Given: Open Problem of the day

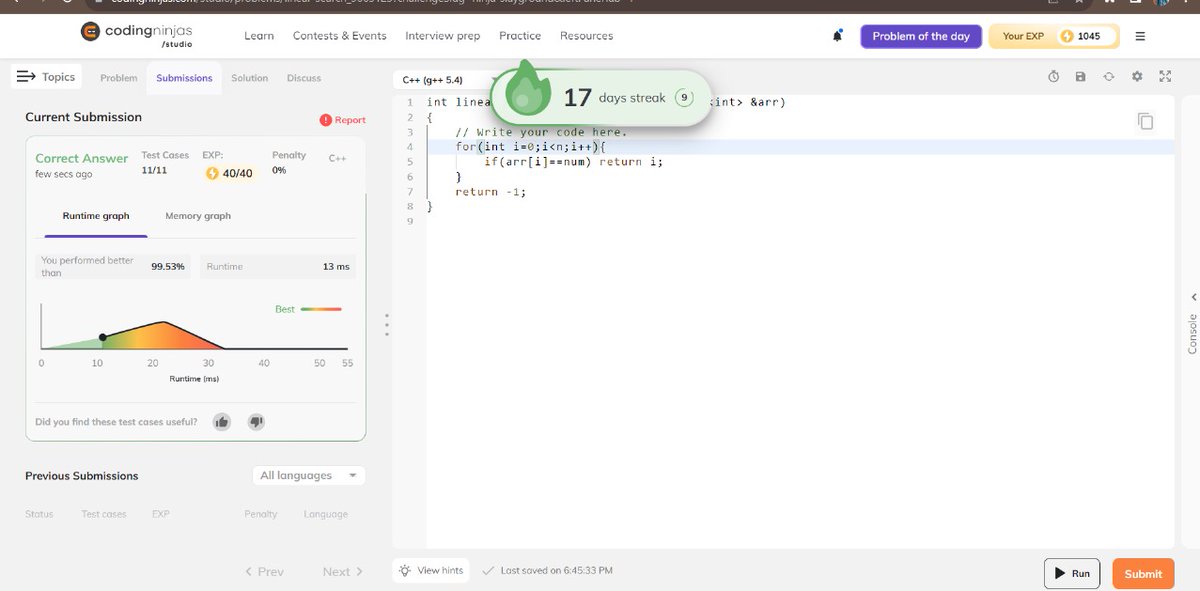Looking at the screenshot, I should 920,35.
